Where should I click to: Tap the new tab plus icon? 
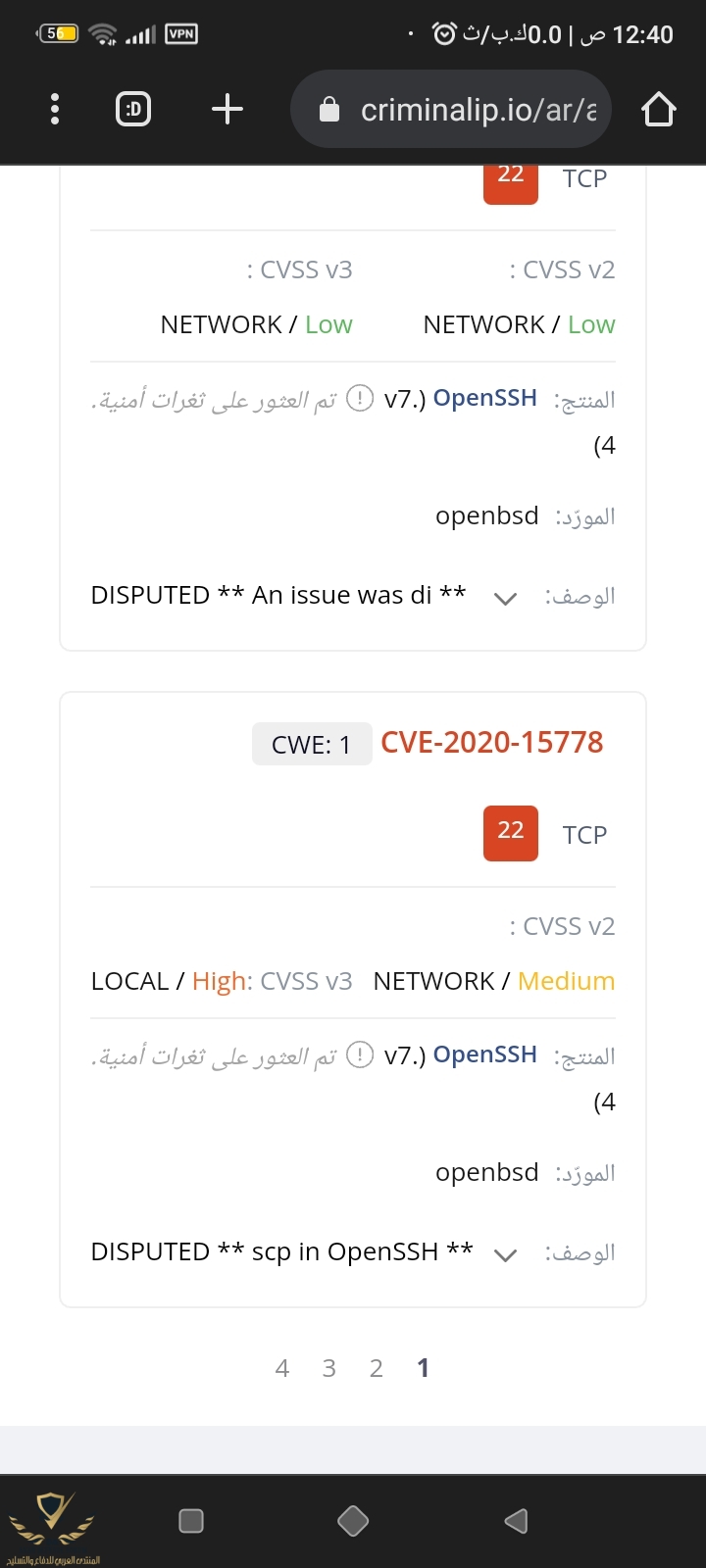point(227,109)
